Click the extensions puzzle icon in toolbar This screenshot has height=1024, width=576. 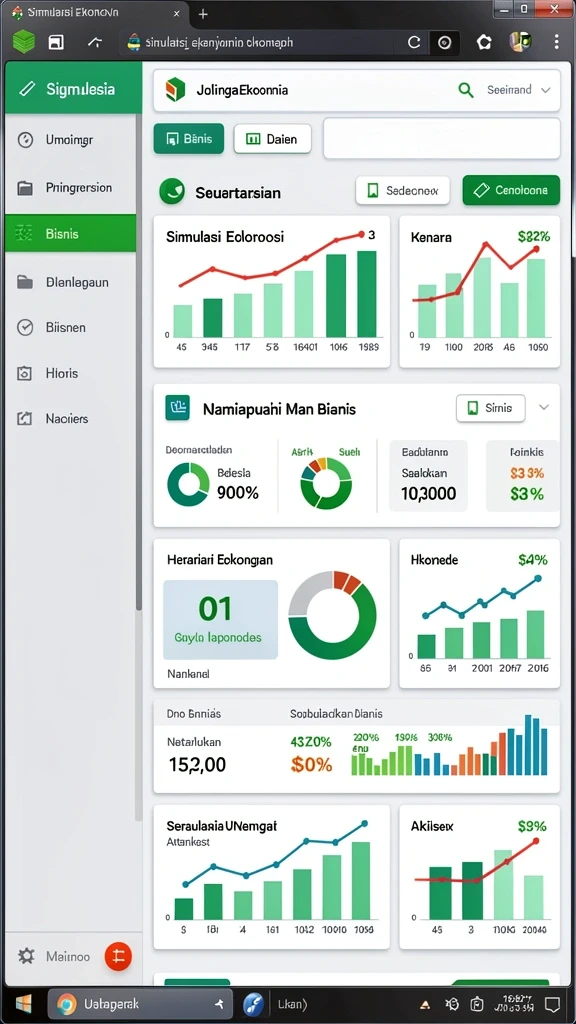pyautogui.click(x=484, y=42)
